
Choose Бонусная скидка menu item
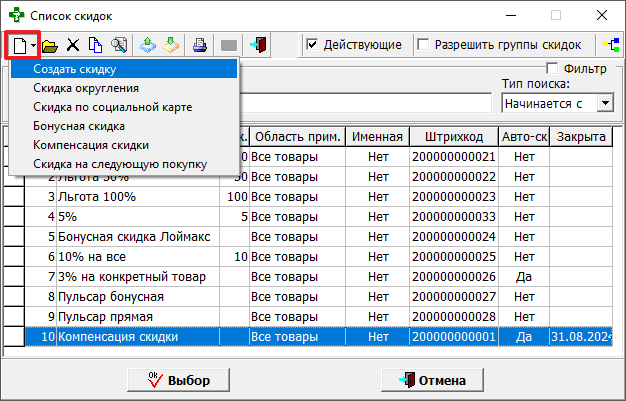[x=124, y=126]
